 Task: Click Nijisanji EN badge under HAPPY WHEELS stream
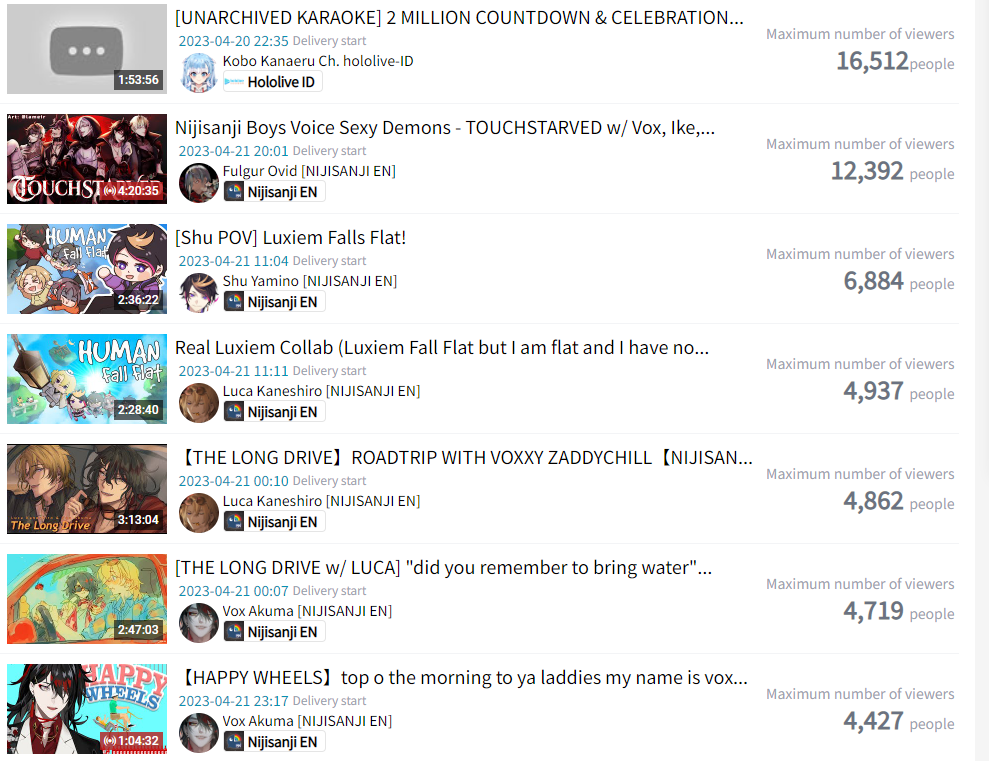(274, 742)
